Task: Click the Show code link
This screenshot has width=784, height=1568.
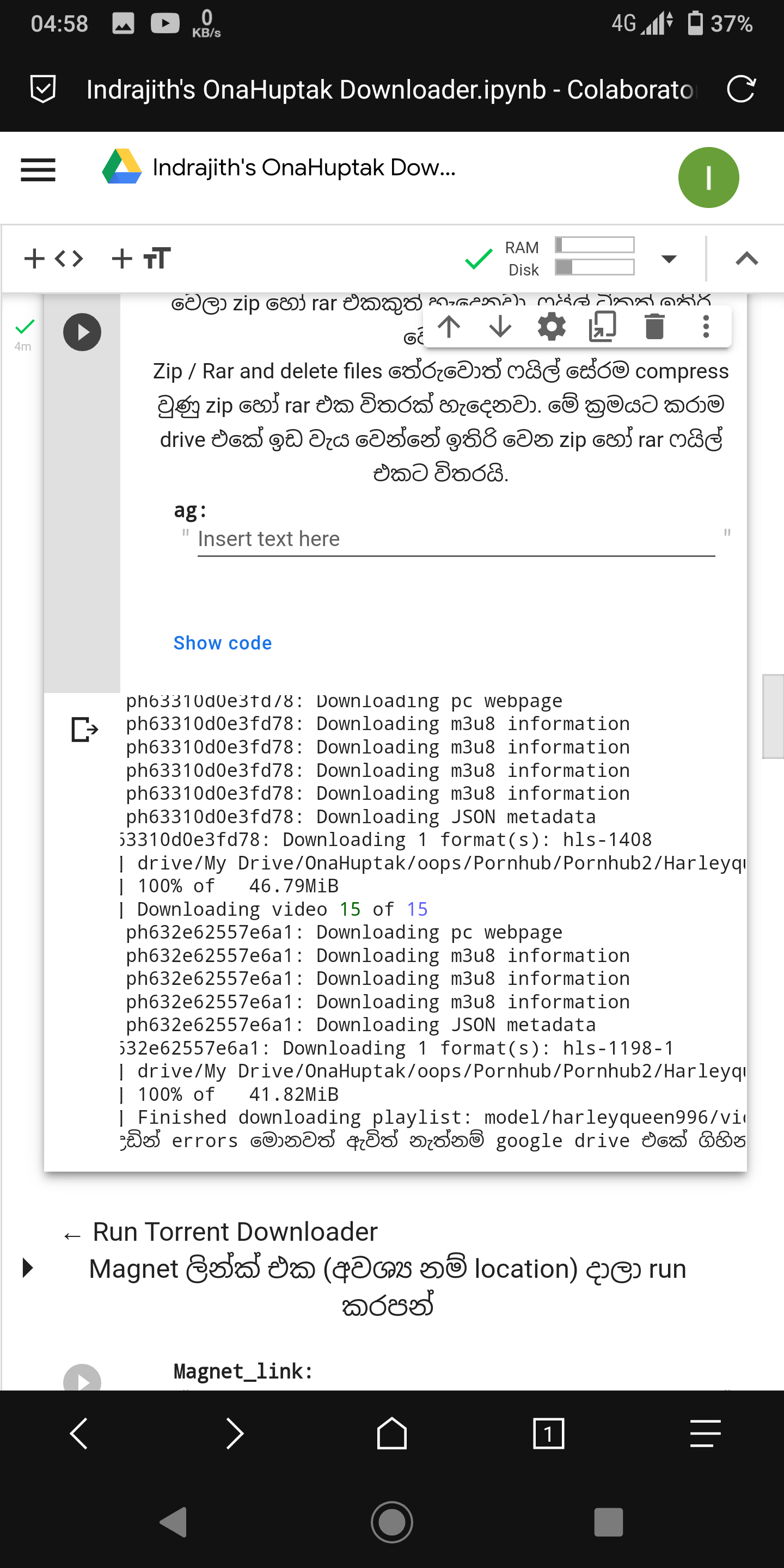Action: pyautogui.click(x=223, y=643)
